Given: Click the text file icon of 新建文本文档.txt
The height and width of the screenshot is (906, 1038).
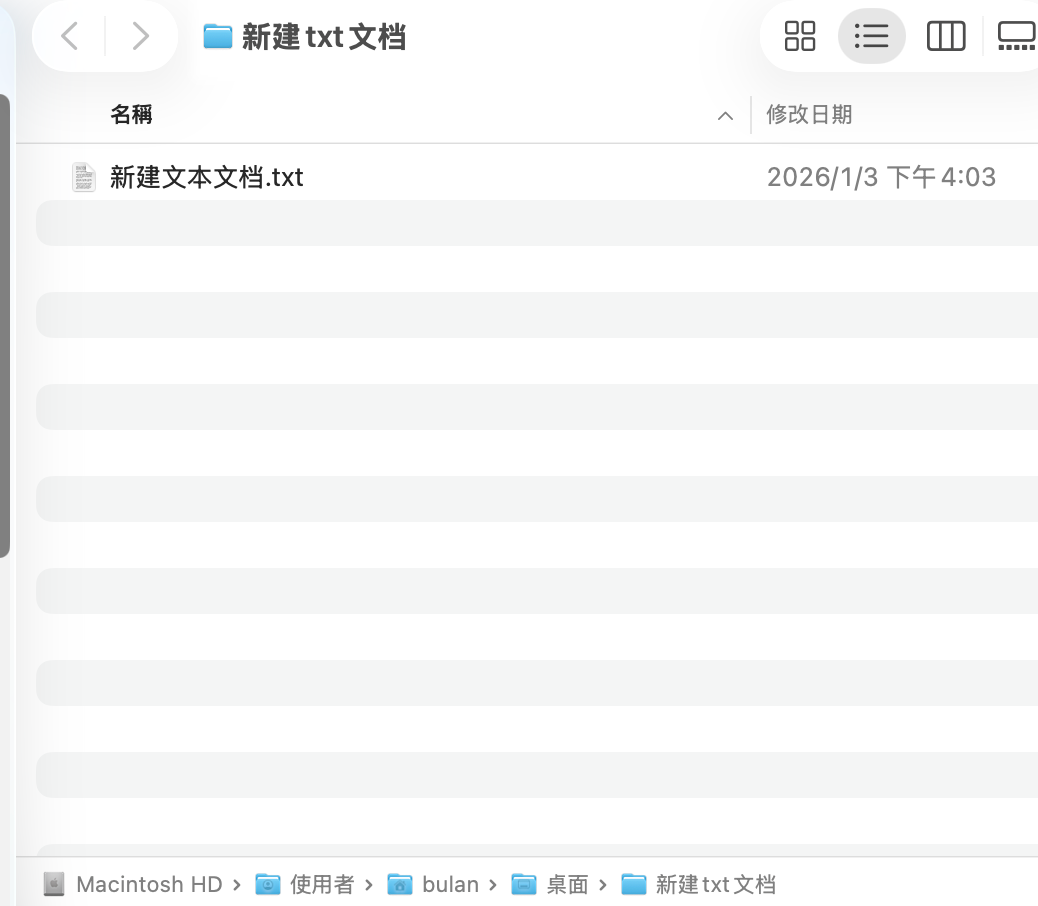Looking at the screenshot, I should (x=84, y=177).
